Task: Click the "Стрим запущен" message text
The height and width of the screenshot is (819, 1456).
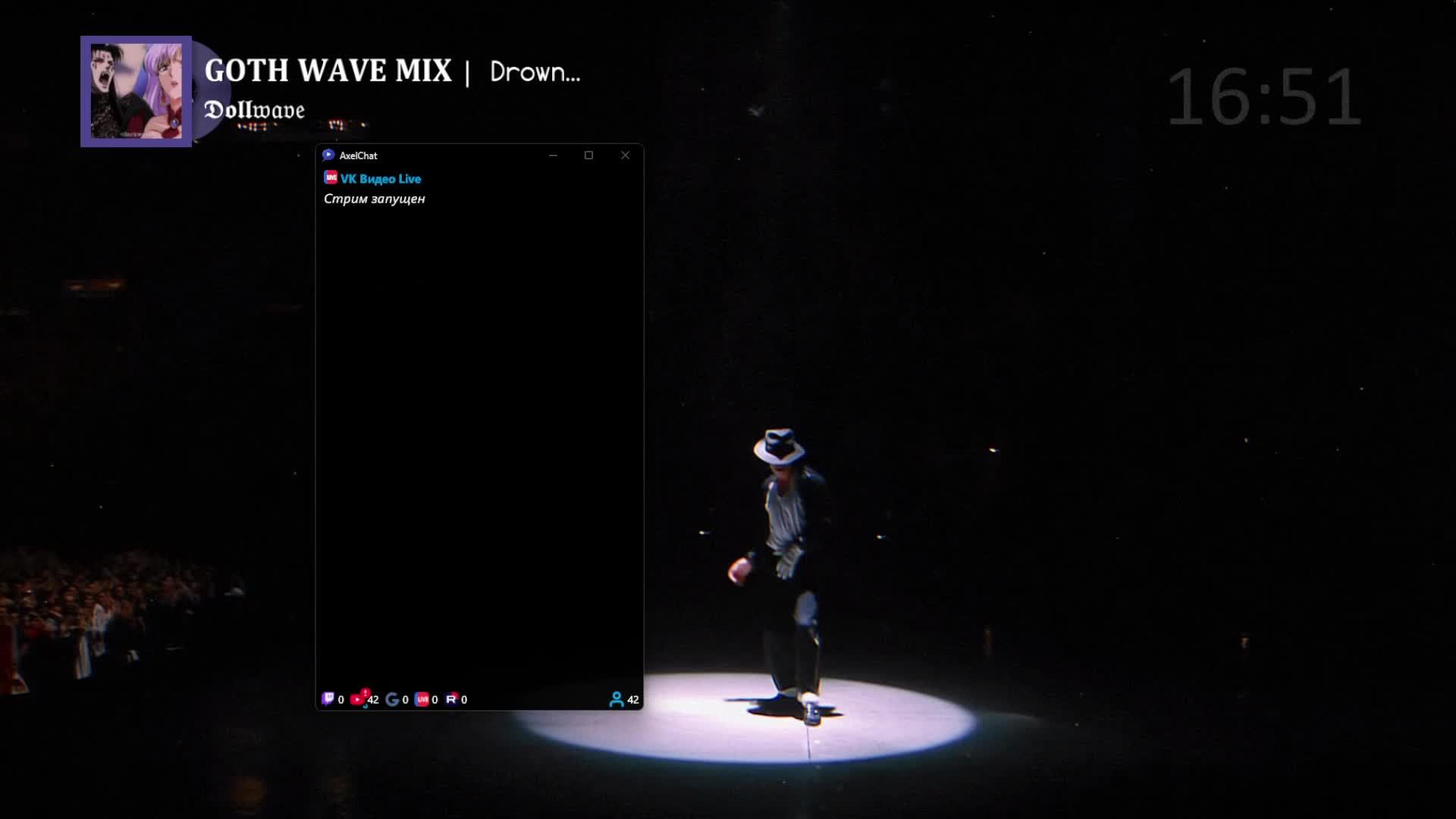Action: [x=375, y=199]
